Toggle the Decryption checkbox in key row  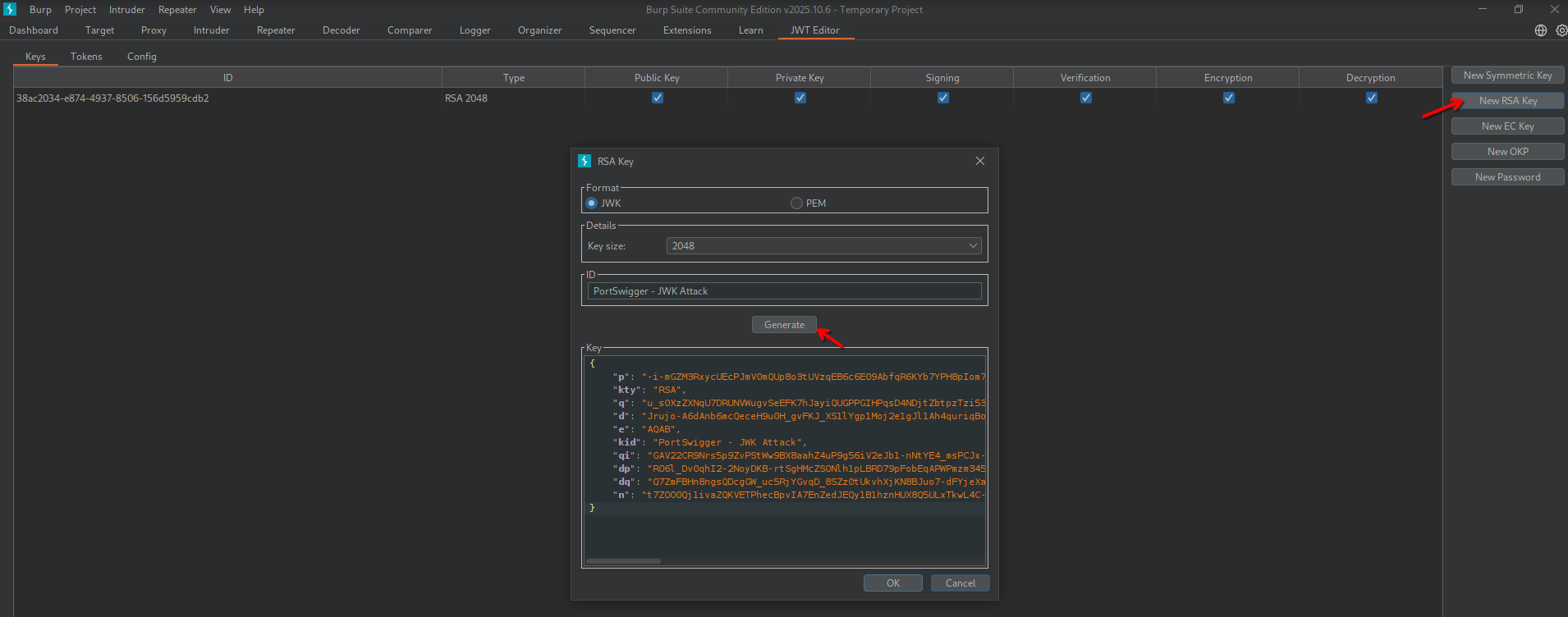[x=1371, y=98]
